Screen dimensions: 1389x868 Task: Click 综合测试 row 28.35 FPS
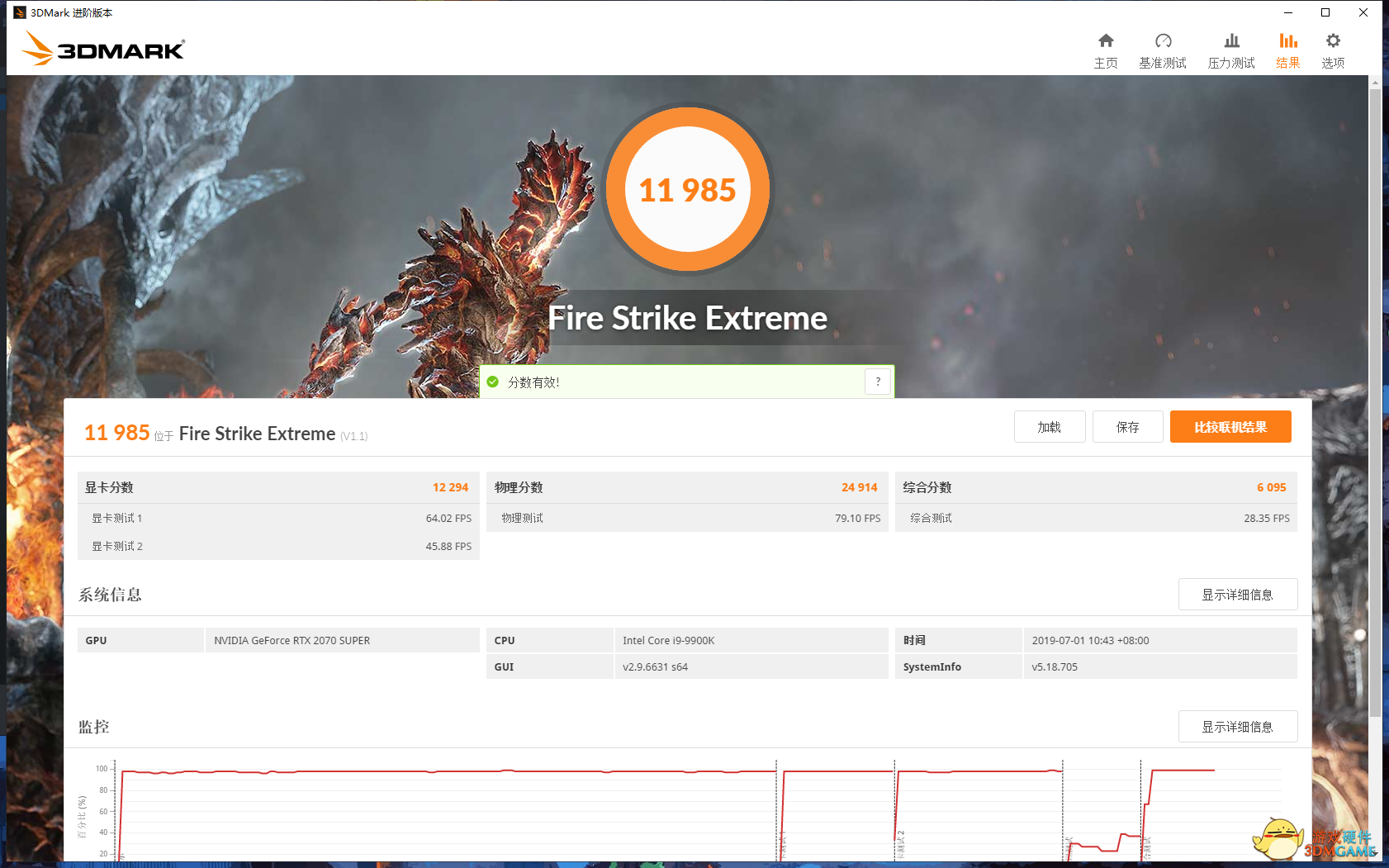(x=1096, y=518)
